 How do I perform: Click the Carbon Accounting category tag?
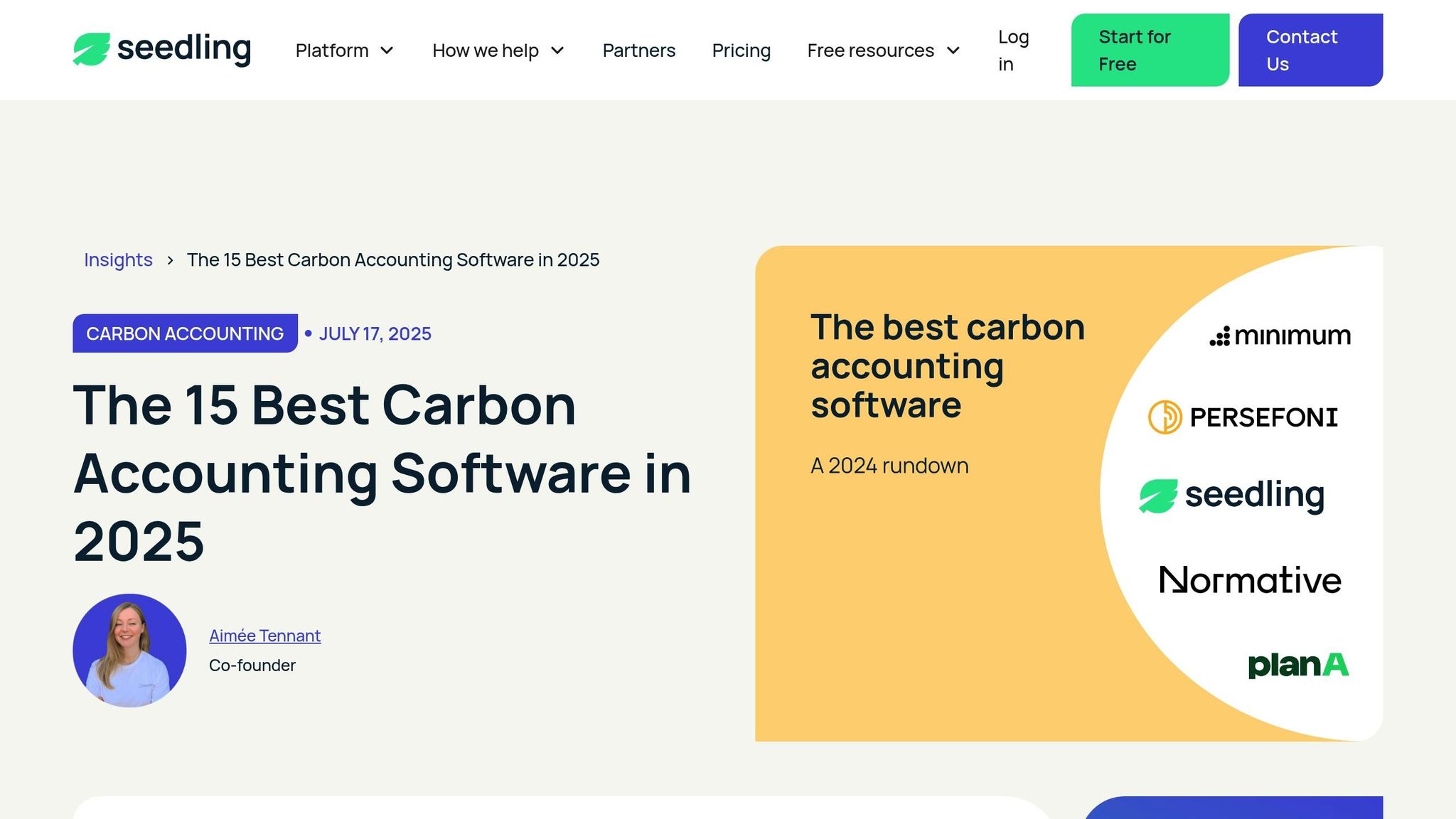pos(185,333)
